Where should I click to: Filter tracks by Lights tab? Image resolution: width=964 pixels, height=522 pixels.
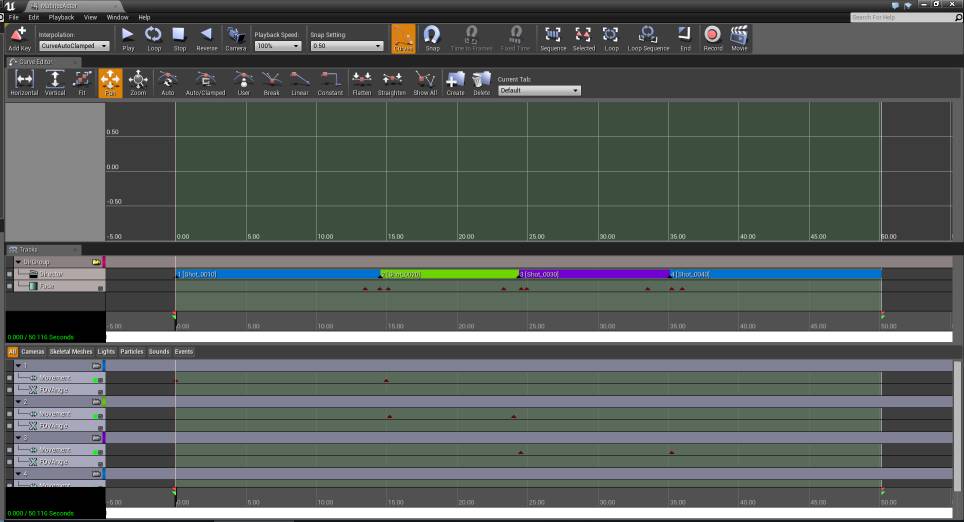pos(106,352)
